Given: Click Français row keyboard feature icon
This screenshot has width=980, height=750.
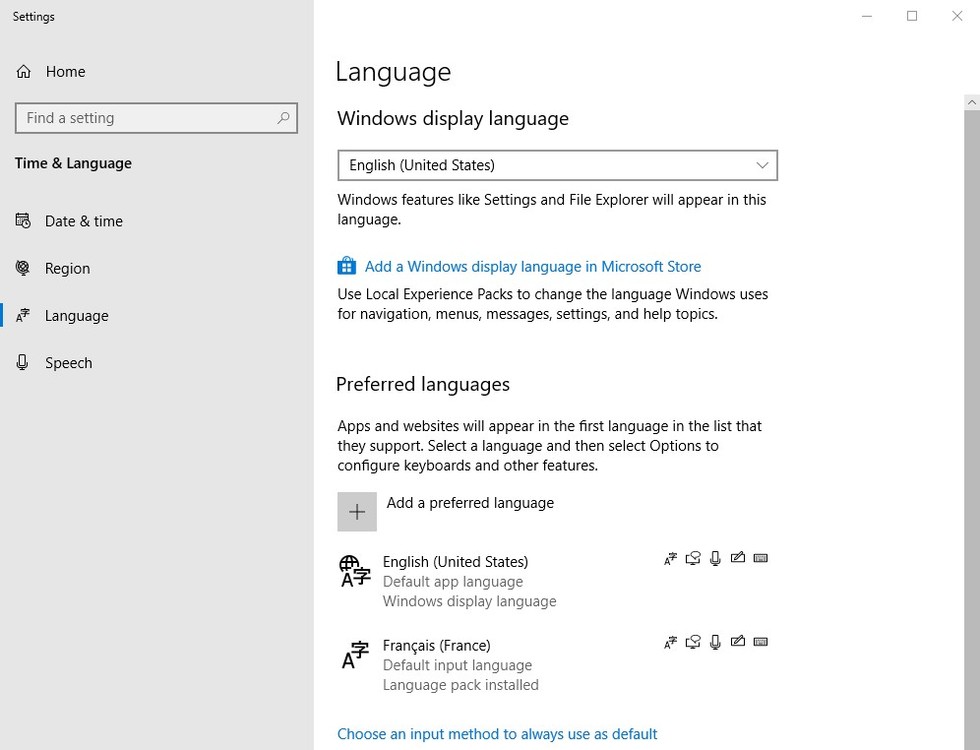Looking at the screenshot, I should pyautogui.click(x=761, y=642).
